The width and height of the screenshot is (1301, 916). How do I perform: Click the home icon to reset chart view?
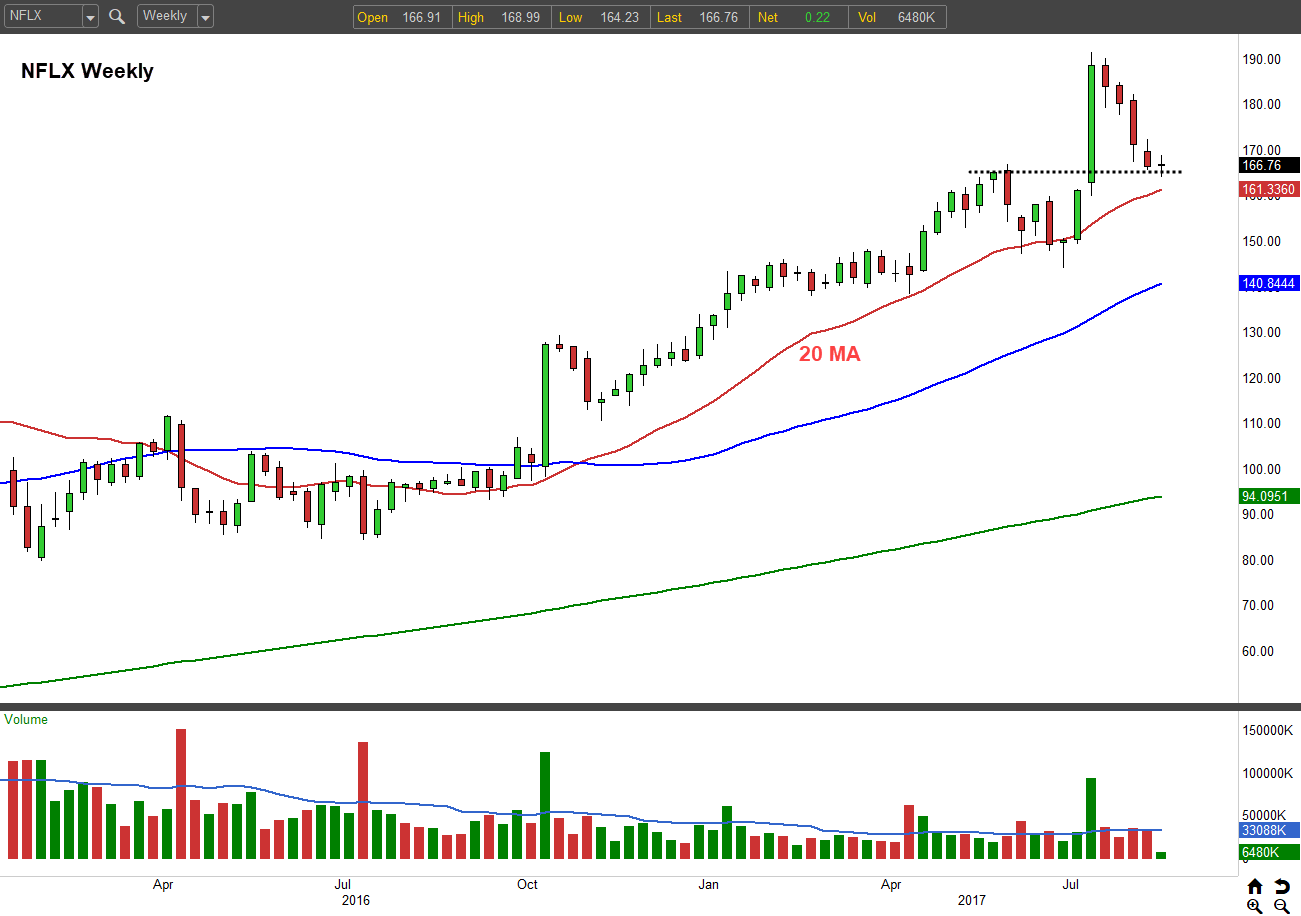1255,886
